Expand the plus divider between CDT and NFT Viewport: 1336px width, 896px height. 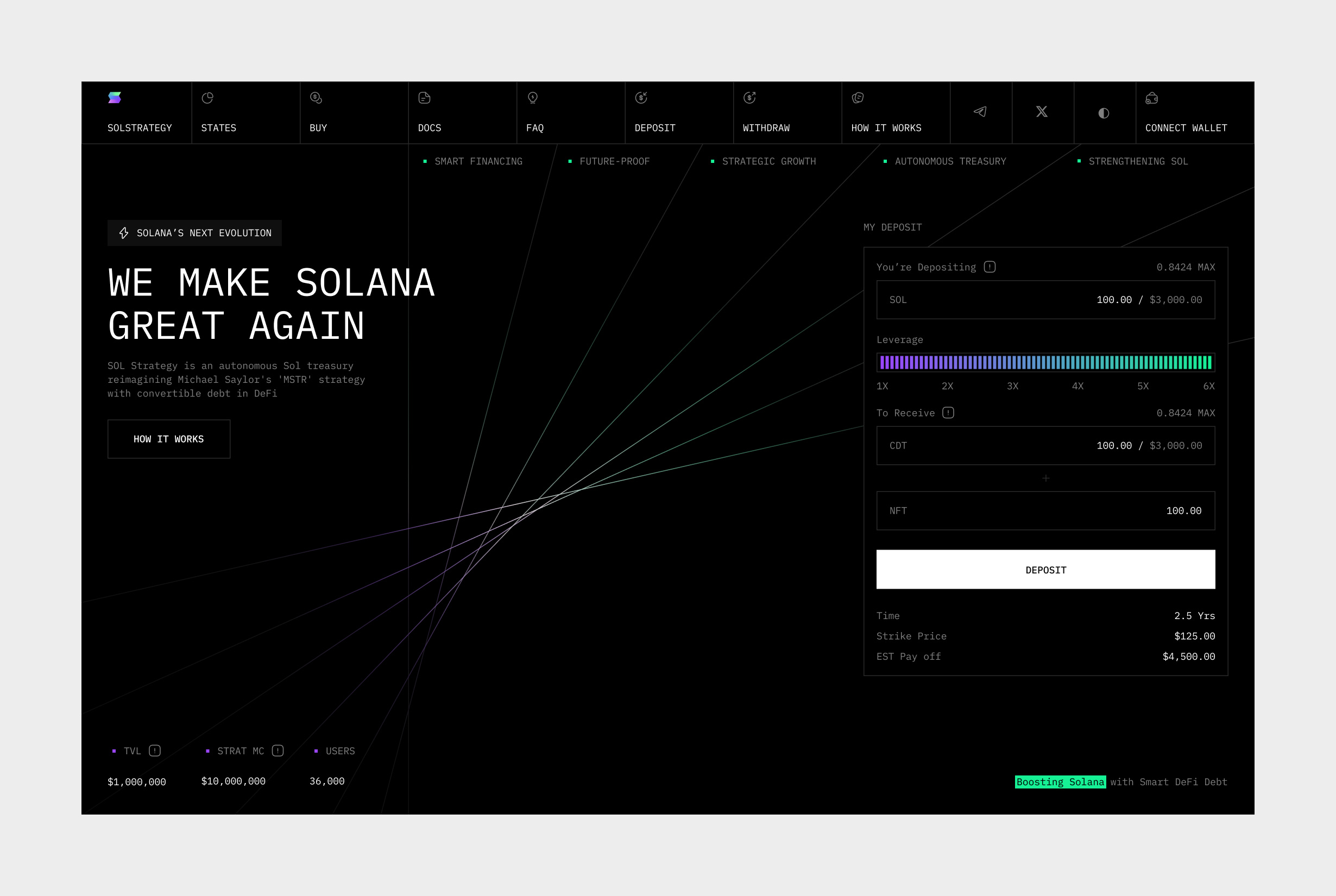pyautogui.click(x=1045, y=478)
